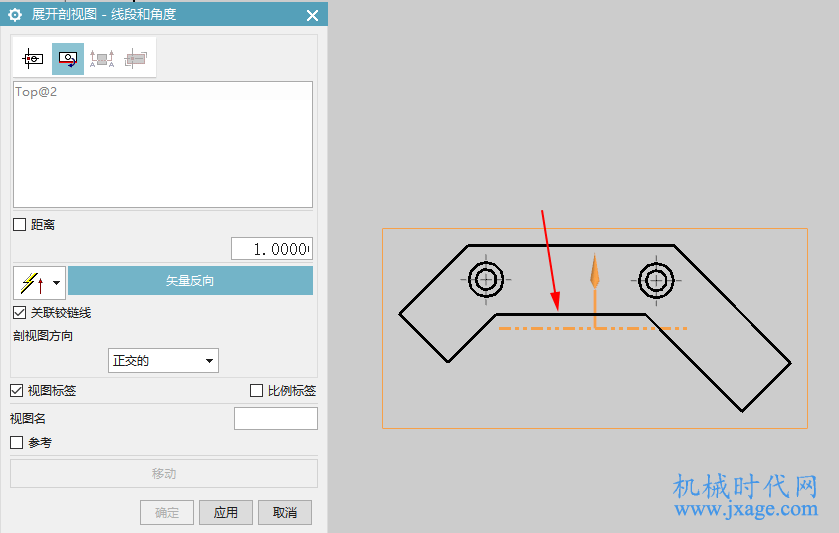The width and height of the screenshot is (839, 533).
Task: Close the 展开剖视图 dialog
Action: (312, 15)
